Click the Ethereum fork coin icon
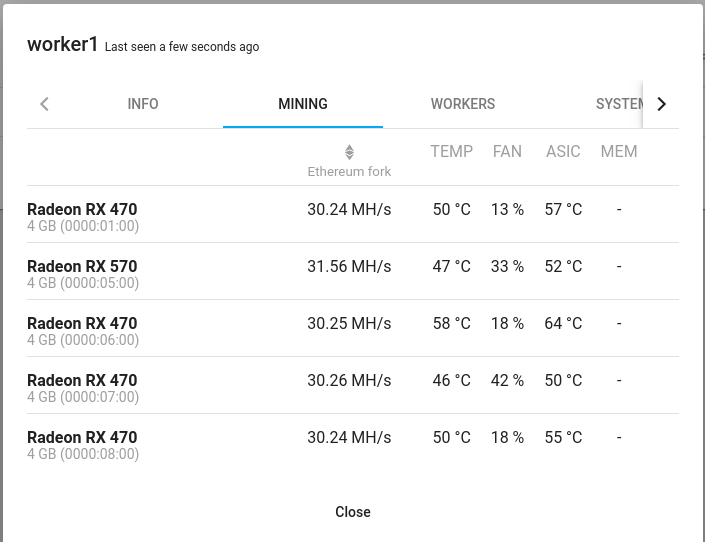Image resolution: width=705 pixels, height=542 pixels. (349, 152)
